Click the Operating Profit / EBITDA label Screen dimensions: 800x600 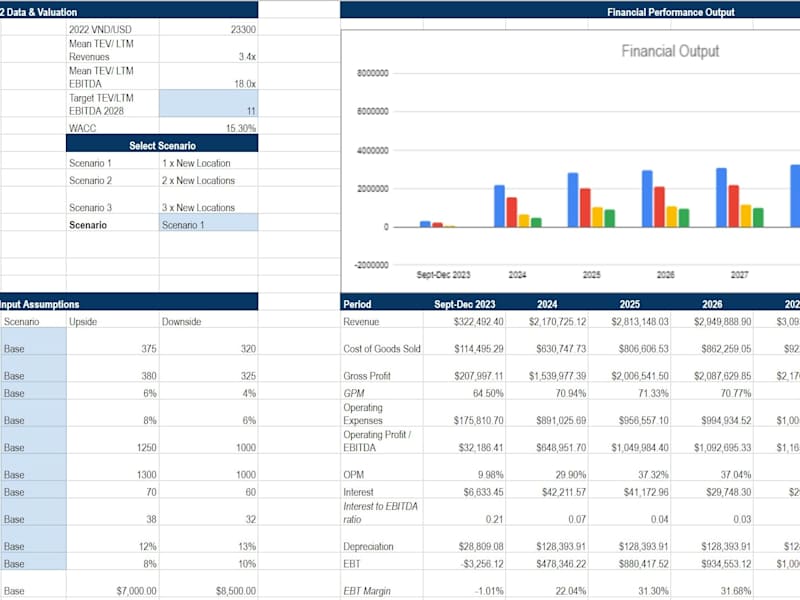[377, 441]
